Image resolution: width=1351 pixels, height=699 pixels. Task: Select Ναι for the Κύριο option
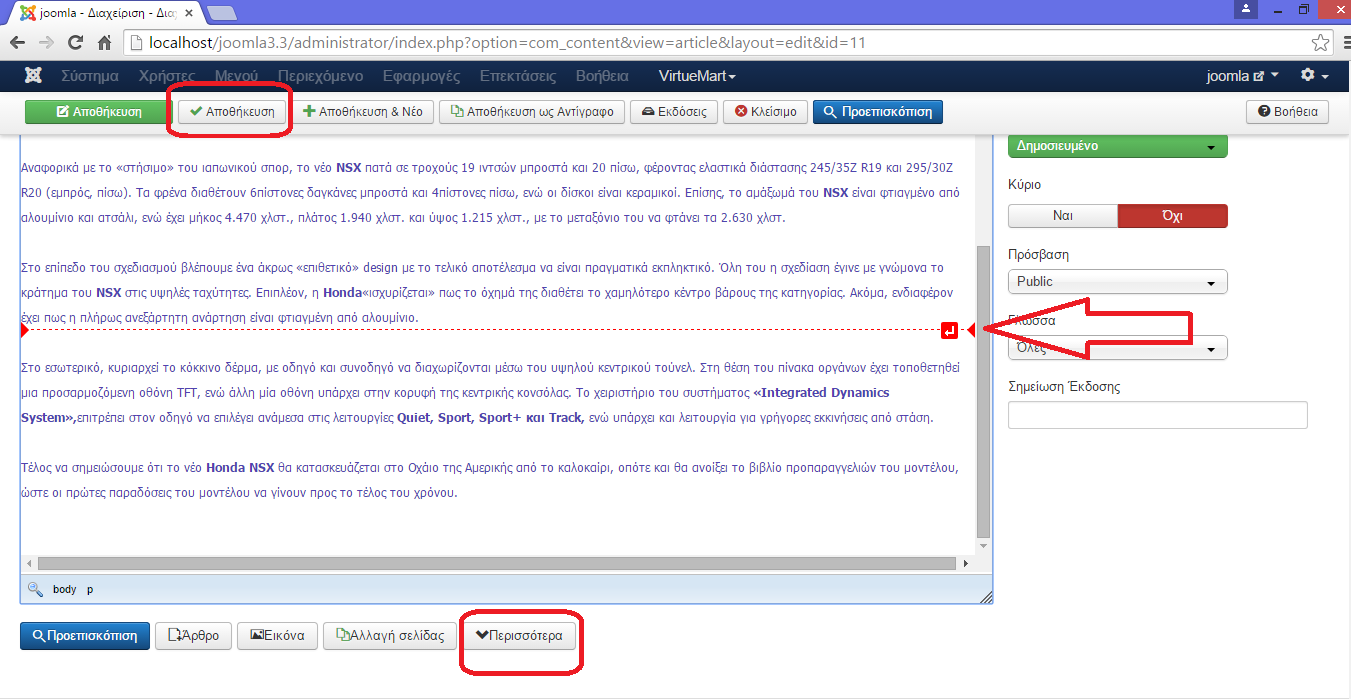pyautogui.click(x=1063, y=216)
